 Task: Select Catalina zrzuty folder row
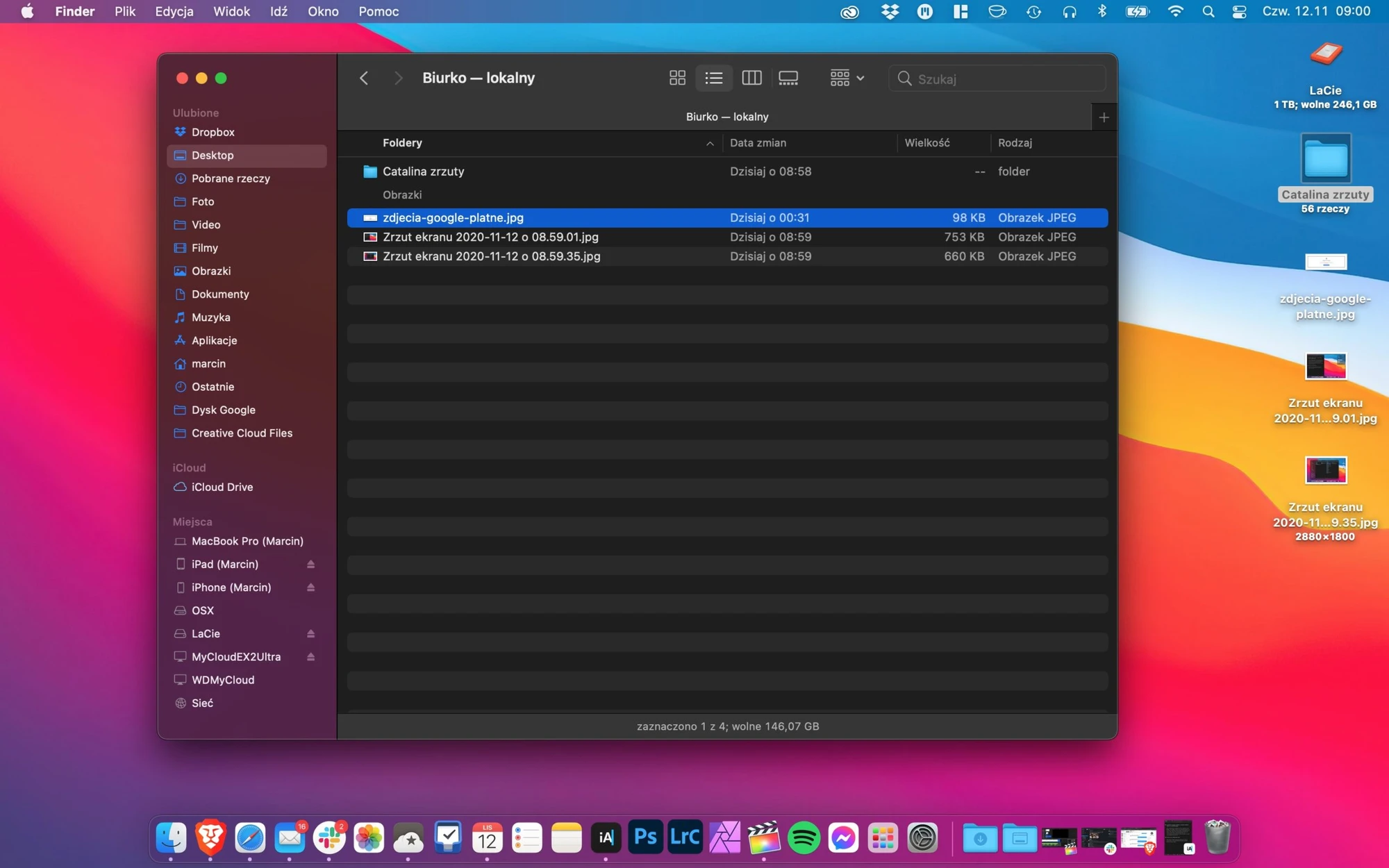727,172
